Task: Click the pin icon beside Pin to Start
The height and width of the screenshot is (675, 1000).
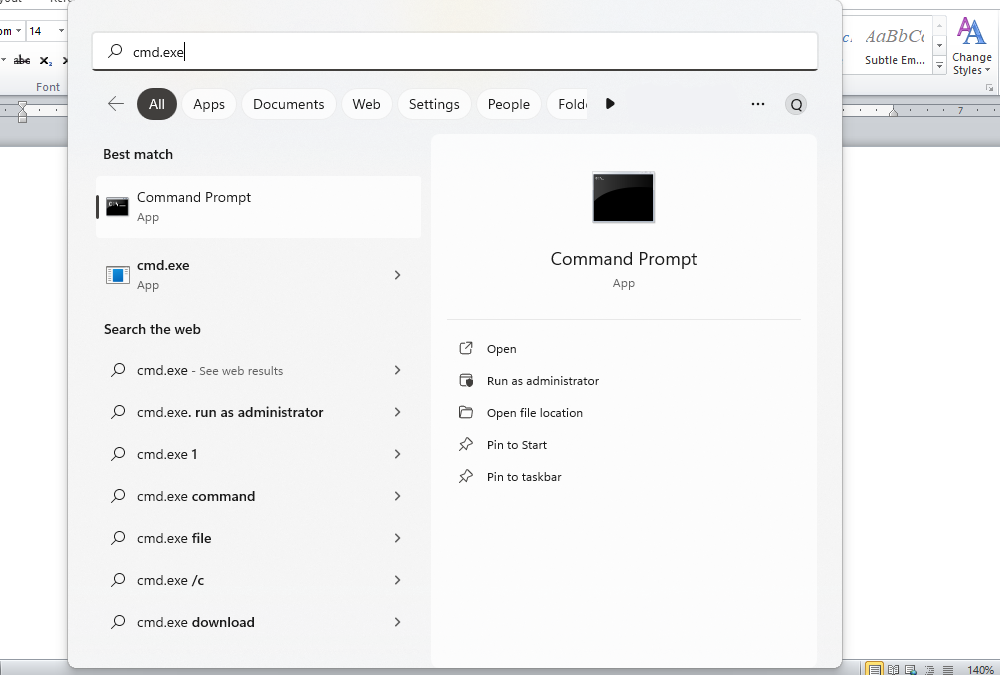Action: click(x=466, y=444)
